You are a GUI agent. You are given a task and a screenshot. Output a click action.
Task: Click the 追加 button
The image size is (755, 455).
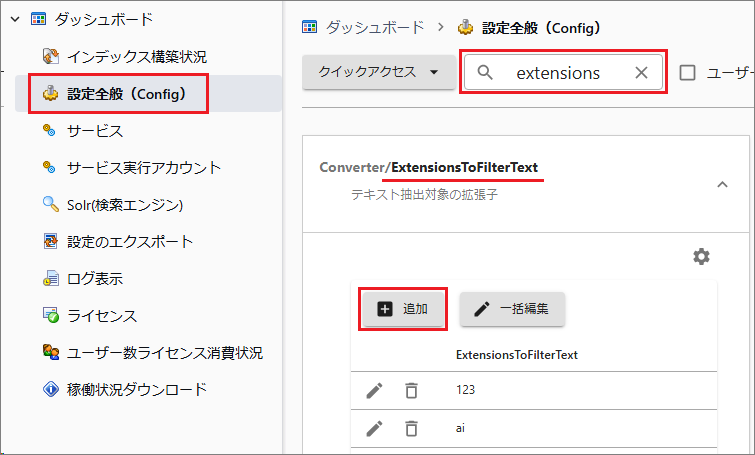coord(403,309)
